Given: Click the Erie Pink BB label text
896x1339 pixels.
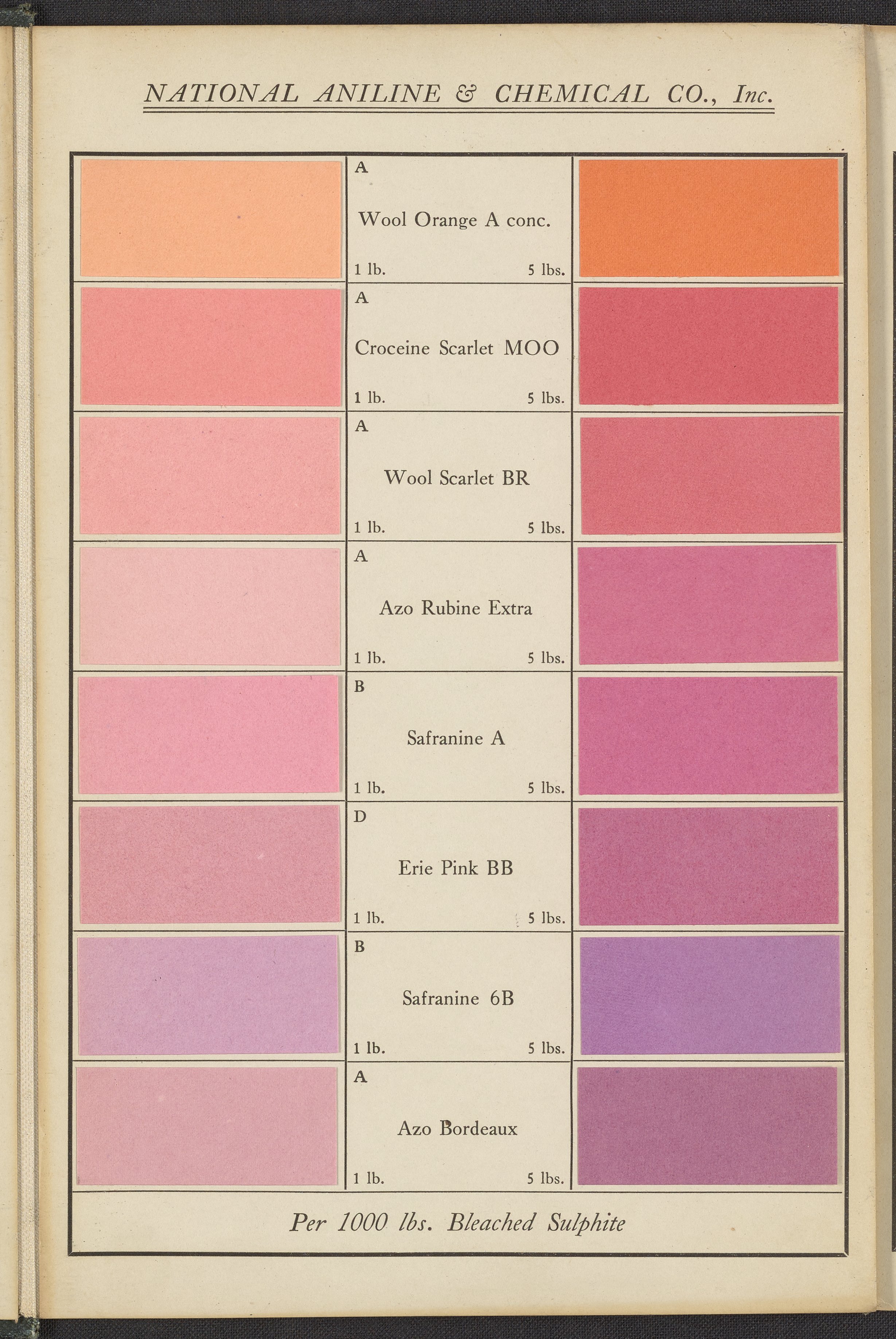Looking at the screenshot, I should (456, 868).
